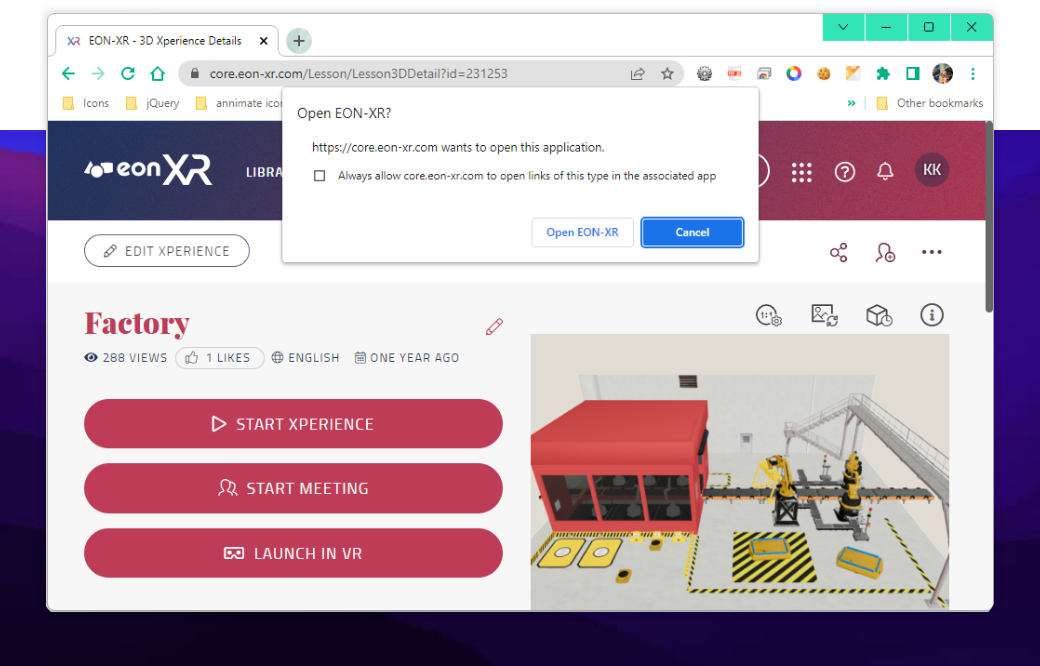Bookmark this page with star icon
1040x666 pixels.
pos(667,74)
